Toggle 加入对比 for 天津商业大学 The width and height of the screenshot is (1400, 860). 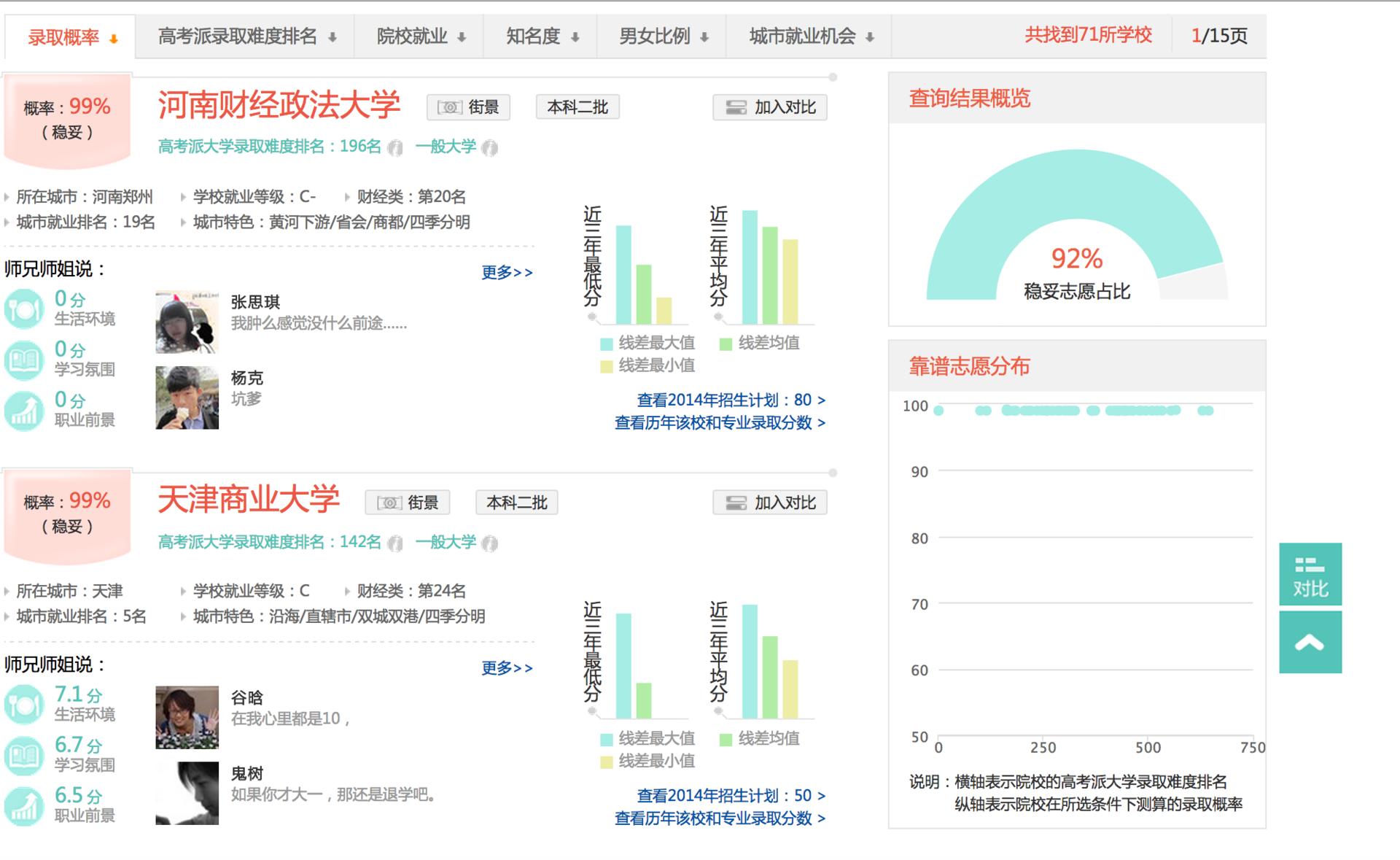(x=770, y=503)
